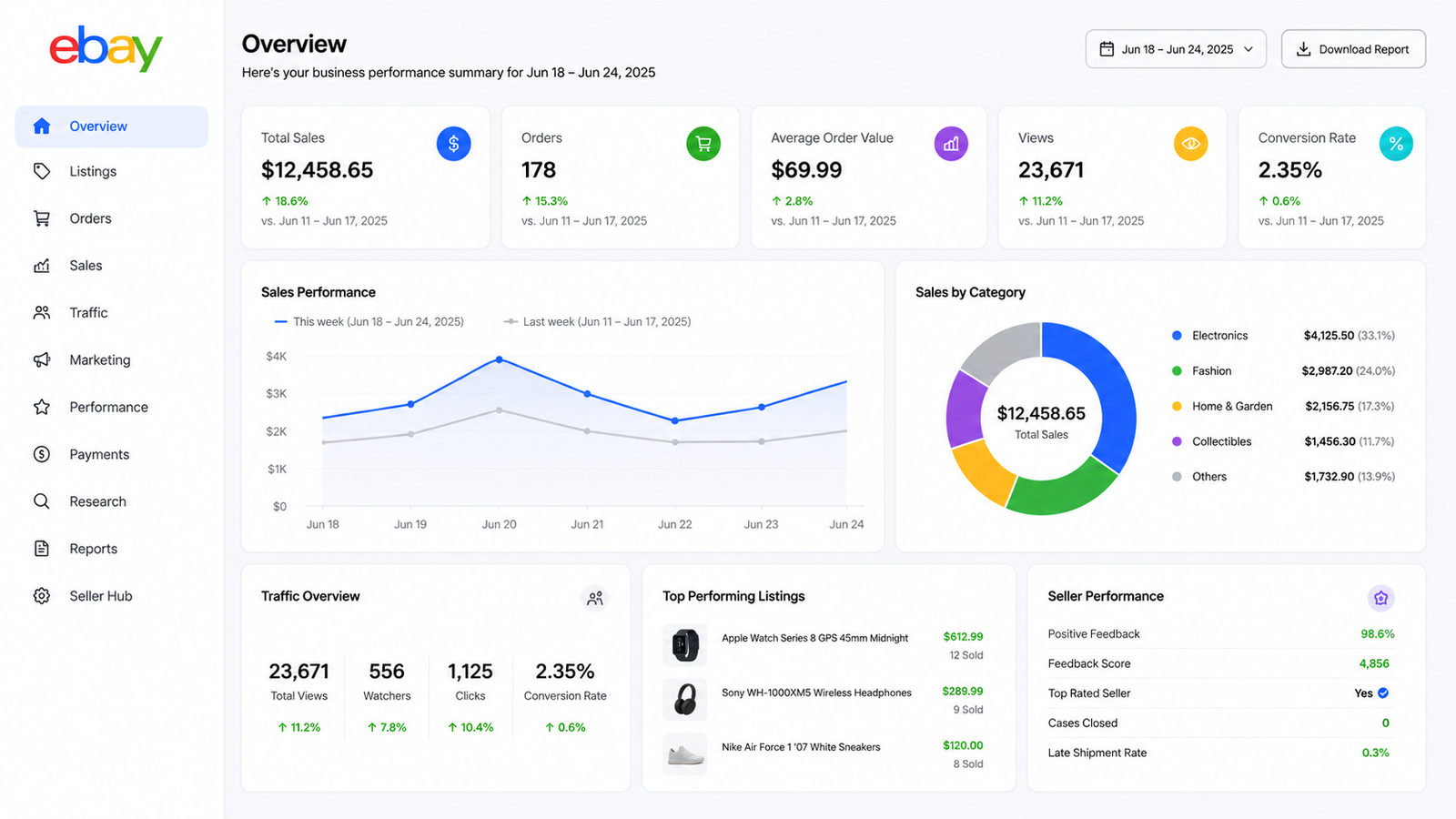Click the eBay logo
The width and height of the screenshot is (1456, 819).
coord(106,48)
